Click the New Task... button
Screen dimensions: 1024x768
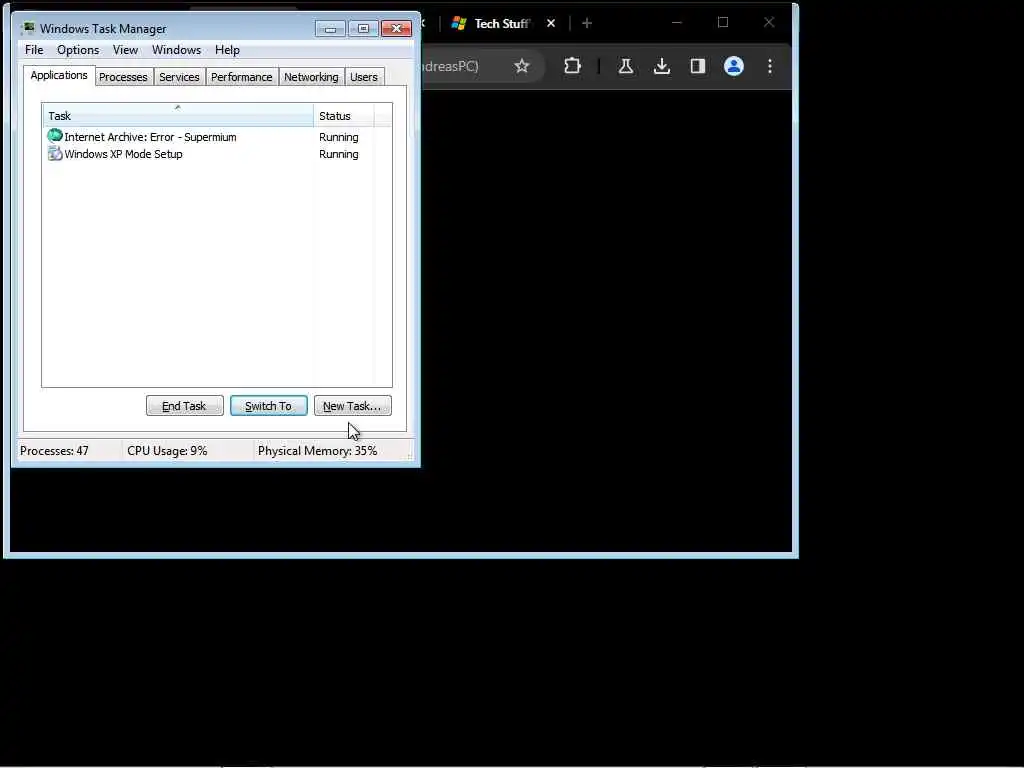[x=353, y=406]
